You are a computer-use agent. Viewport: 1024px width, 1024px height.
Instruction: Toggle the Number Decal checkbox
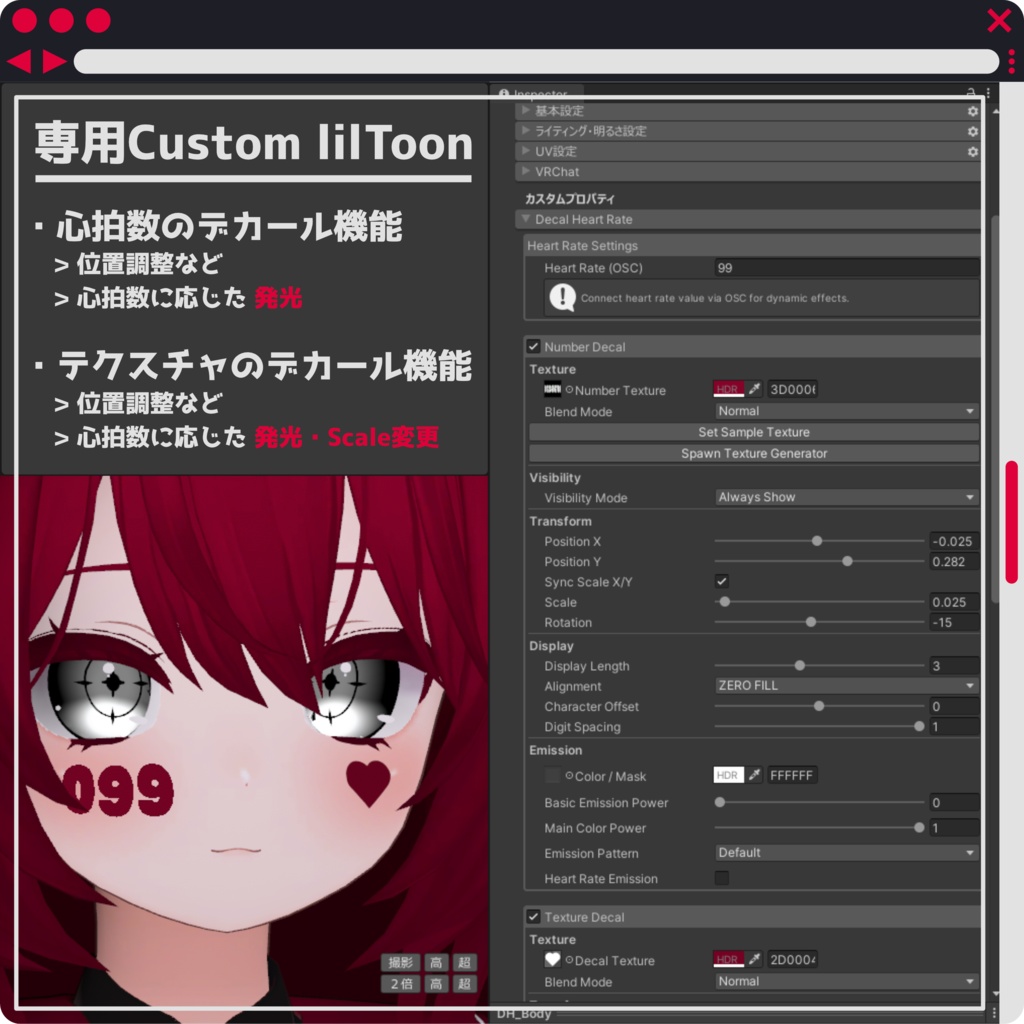point(534,346)
